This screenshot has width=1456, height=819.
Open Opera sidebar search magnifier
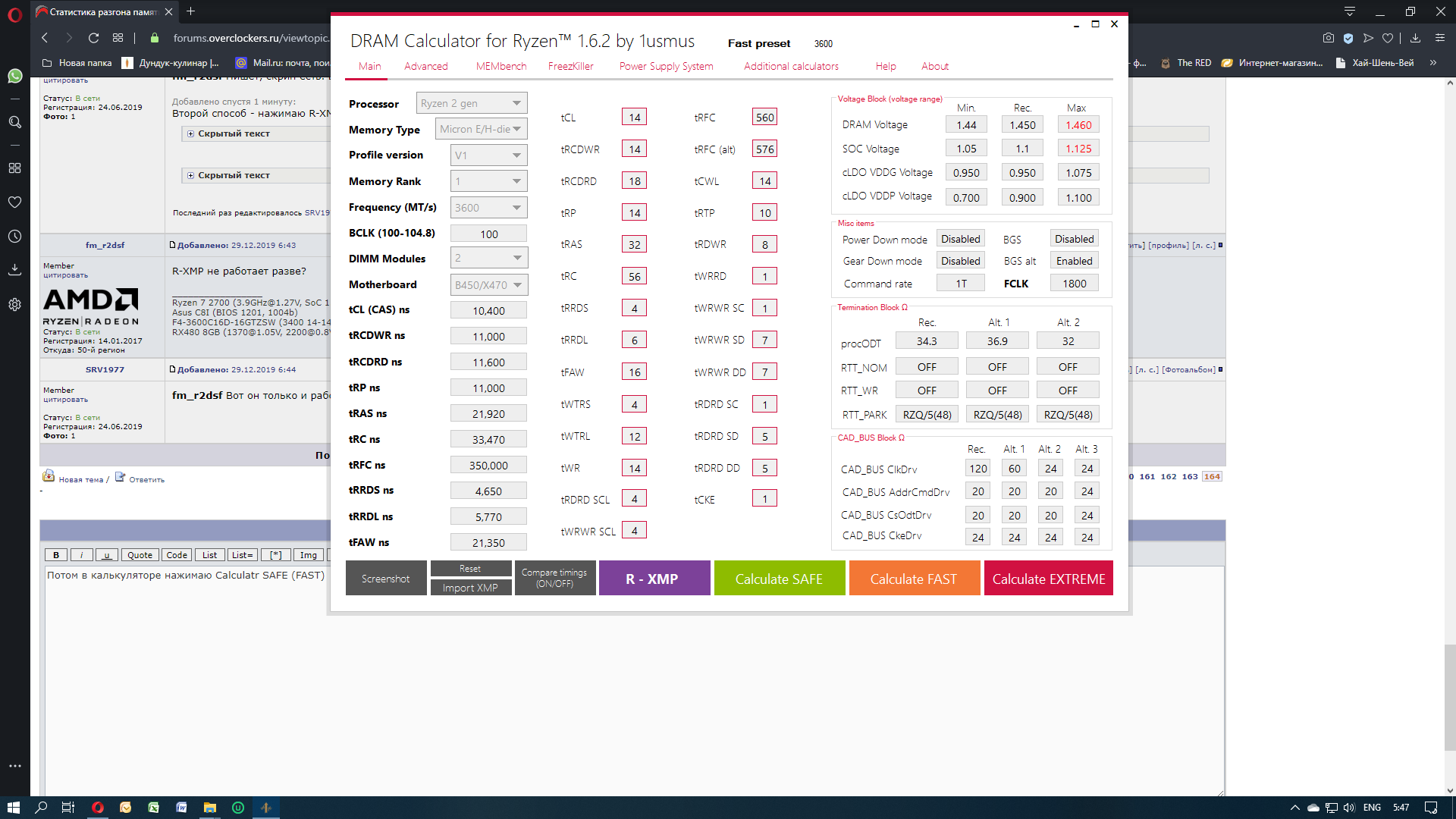[x=14, y=121]
